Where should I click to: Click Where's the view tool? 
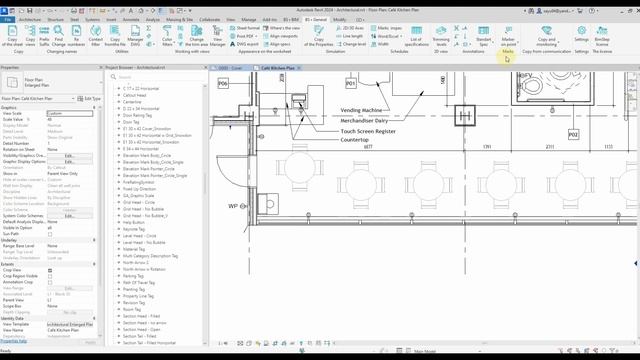click(281, 28)
